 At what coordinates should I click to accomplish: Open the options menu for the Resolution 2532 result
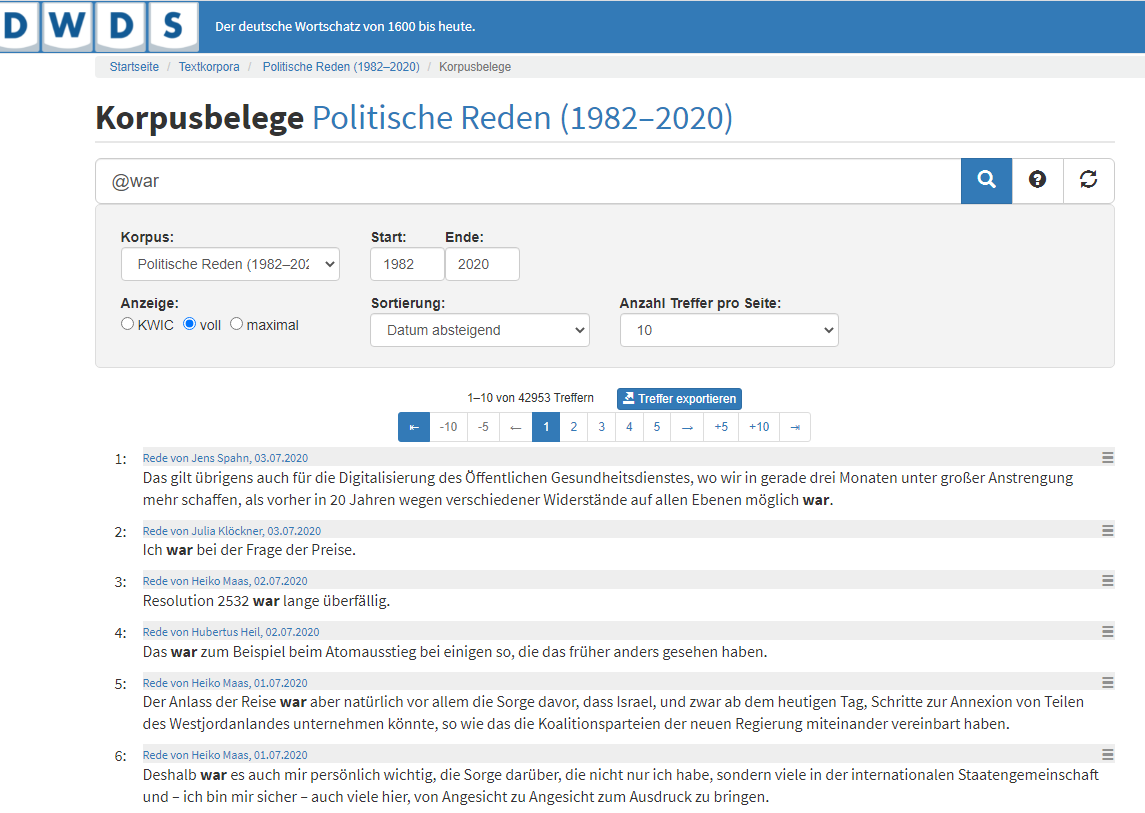1107,581
